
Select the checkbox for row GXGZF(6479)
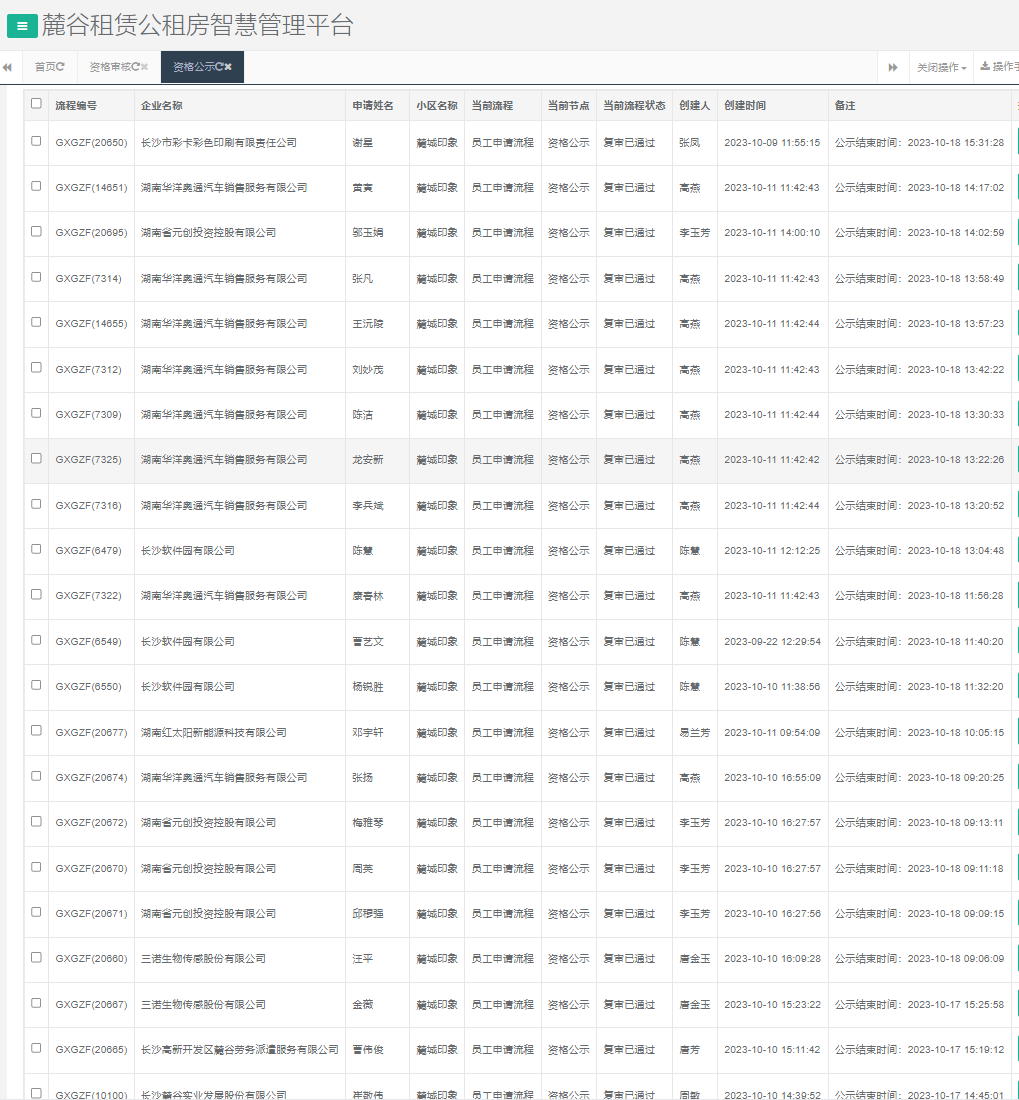(x=37, y=549)
